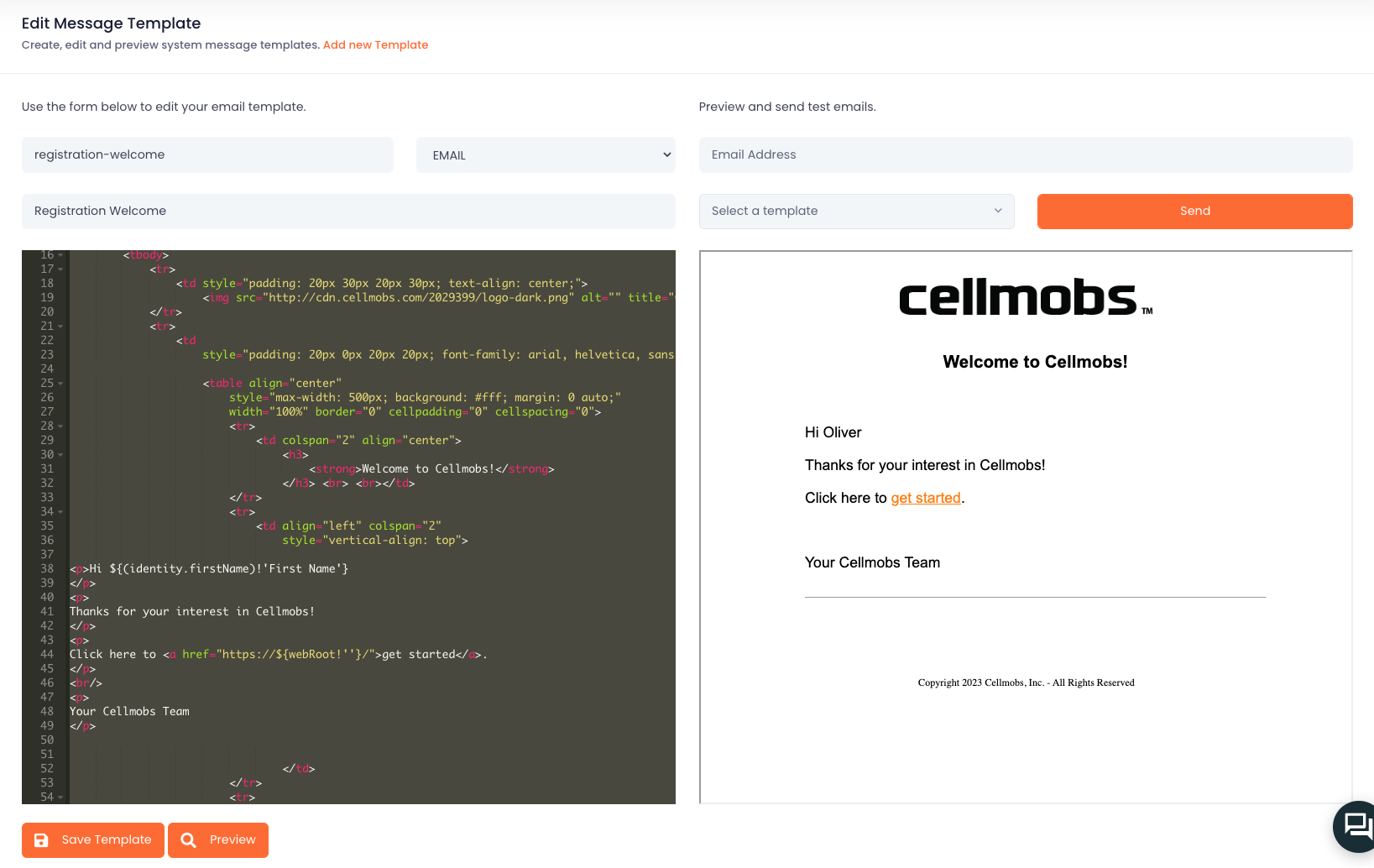Click the floppy disk icon on Save Template
This screenshot has height=868, width=1374.
click(x=41, y=840)
